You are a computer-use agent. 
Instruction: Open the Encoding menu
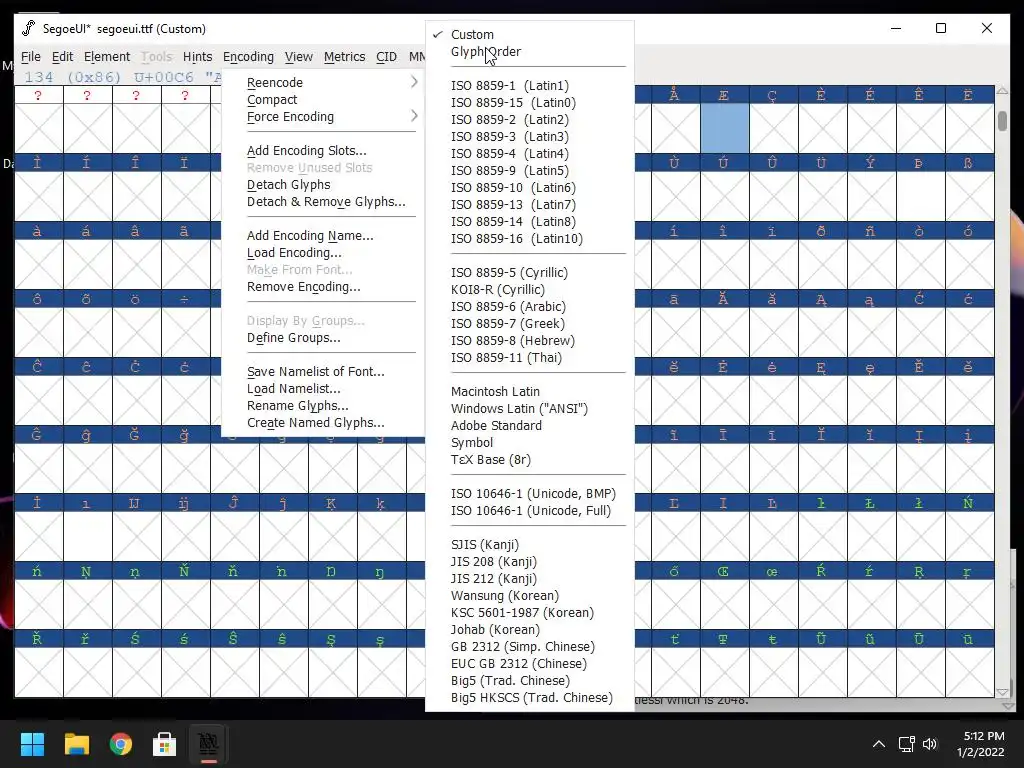click(248, 57)
